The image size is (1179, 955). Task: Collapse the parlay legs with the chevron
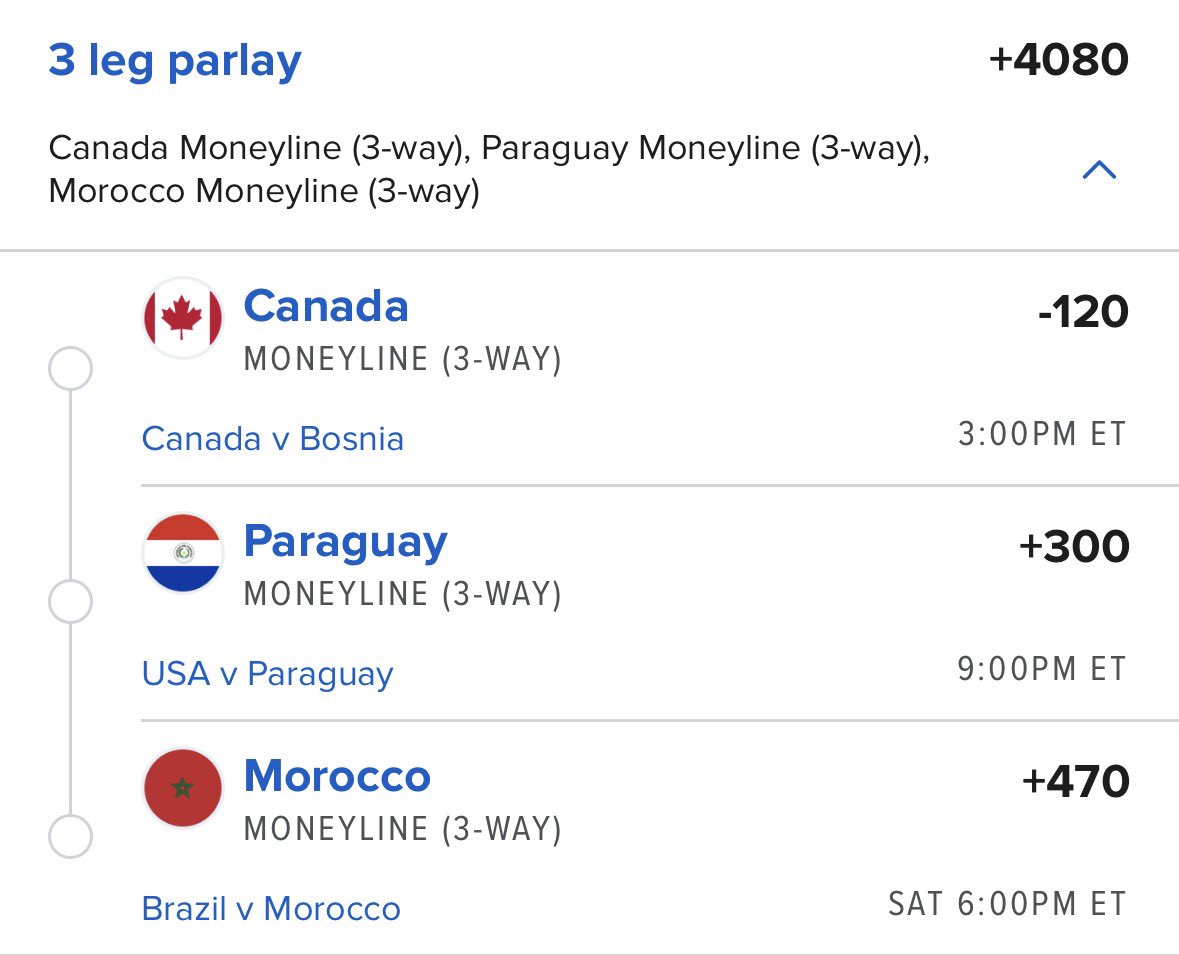(x=1099, y=170)
